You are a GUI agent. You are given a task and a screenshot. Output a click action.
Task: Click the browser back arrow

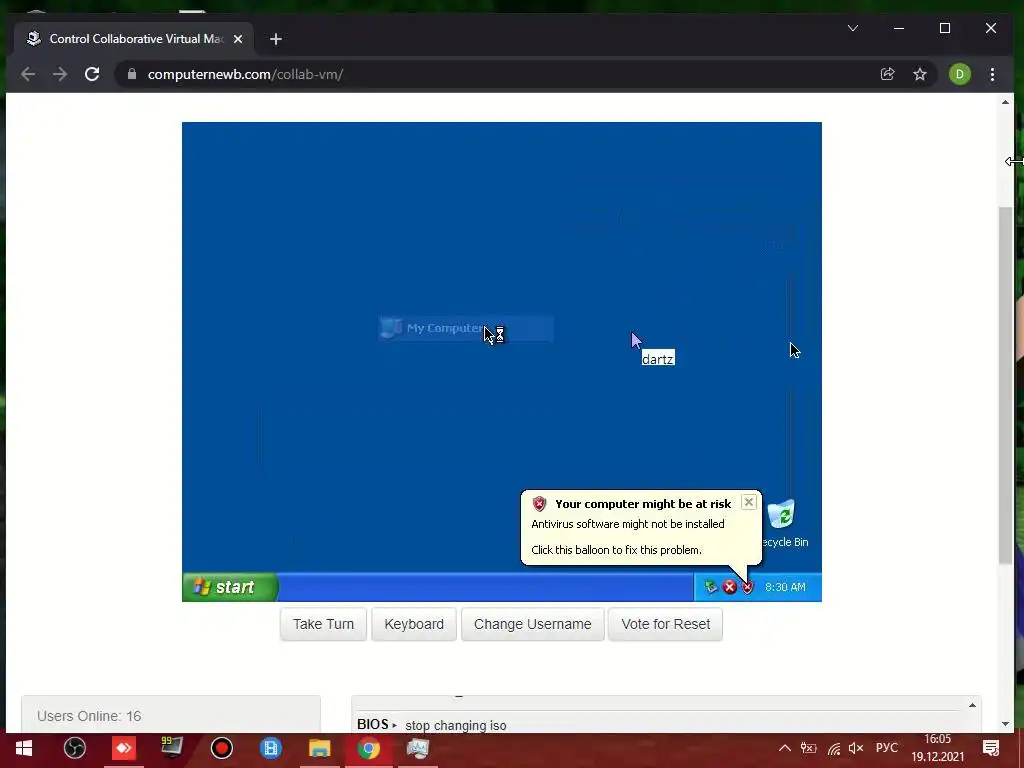(27, 74)
